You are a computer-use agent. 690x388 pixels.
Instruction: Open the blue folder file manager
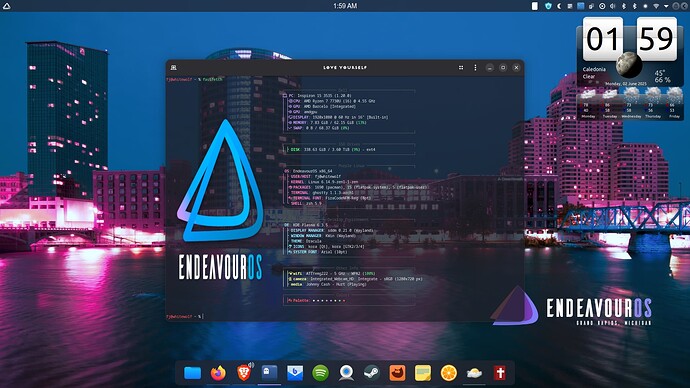[x=192, y=373]
